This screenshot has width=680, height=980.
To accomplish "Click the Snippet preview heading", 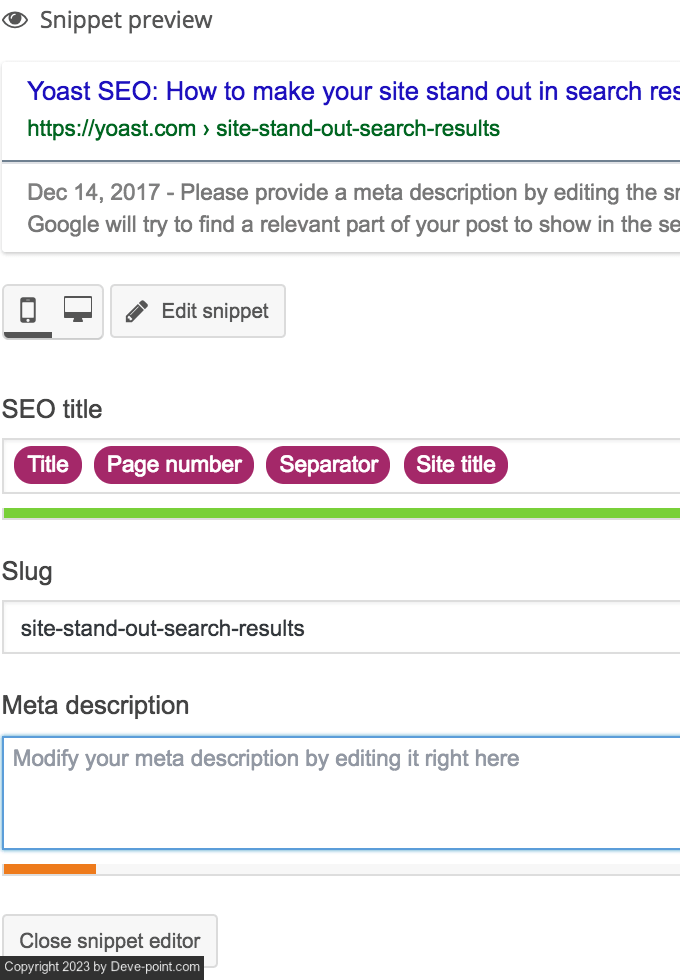I will tap(126, 20).
